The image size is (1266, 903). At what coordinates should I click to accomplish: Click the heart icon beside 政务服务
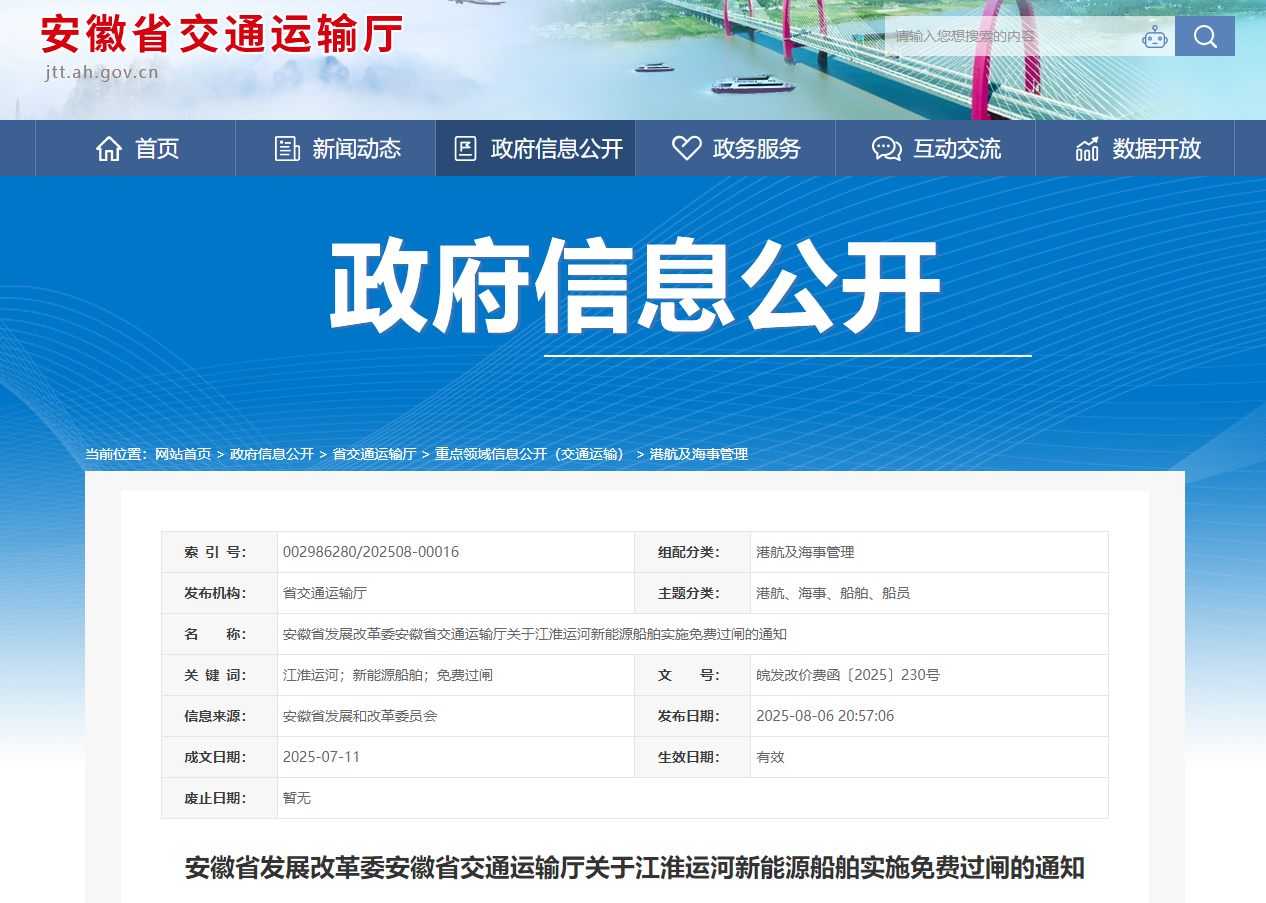click(x=684, y=147)
